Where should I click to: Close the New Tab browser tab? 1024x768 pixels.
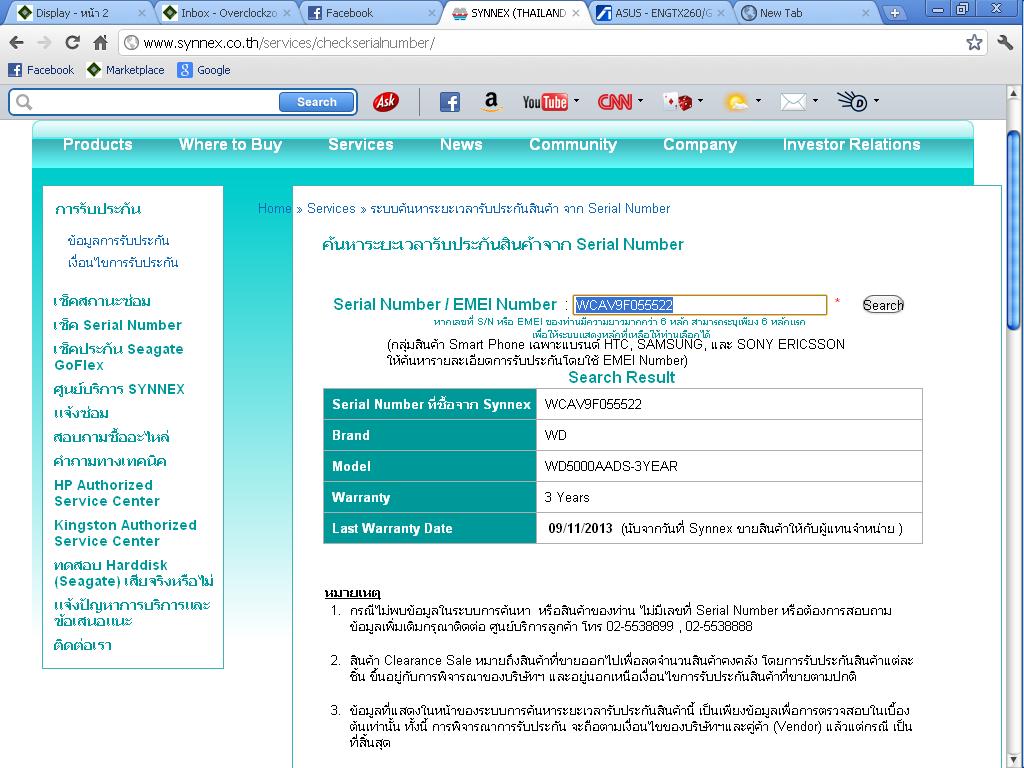866,12
